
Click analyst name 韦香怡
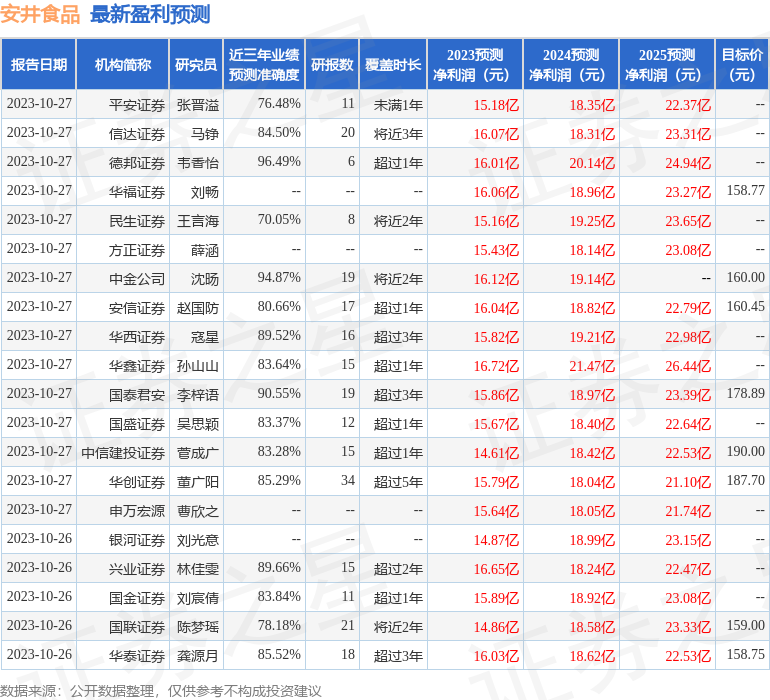click(x=197, y=163)
